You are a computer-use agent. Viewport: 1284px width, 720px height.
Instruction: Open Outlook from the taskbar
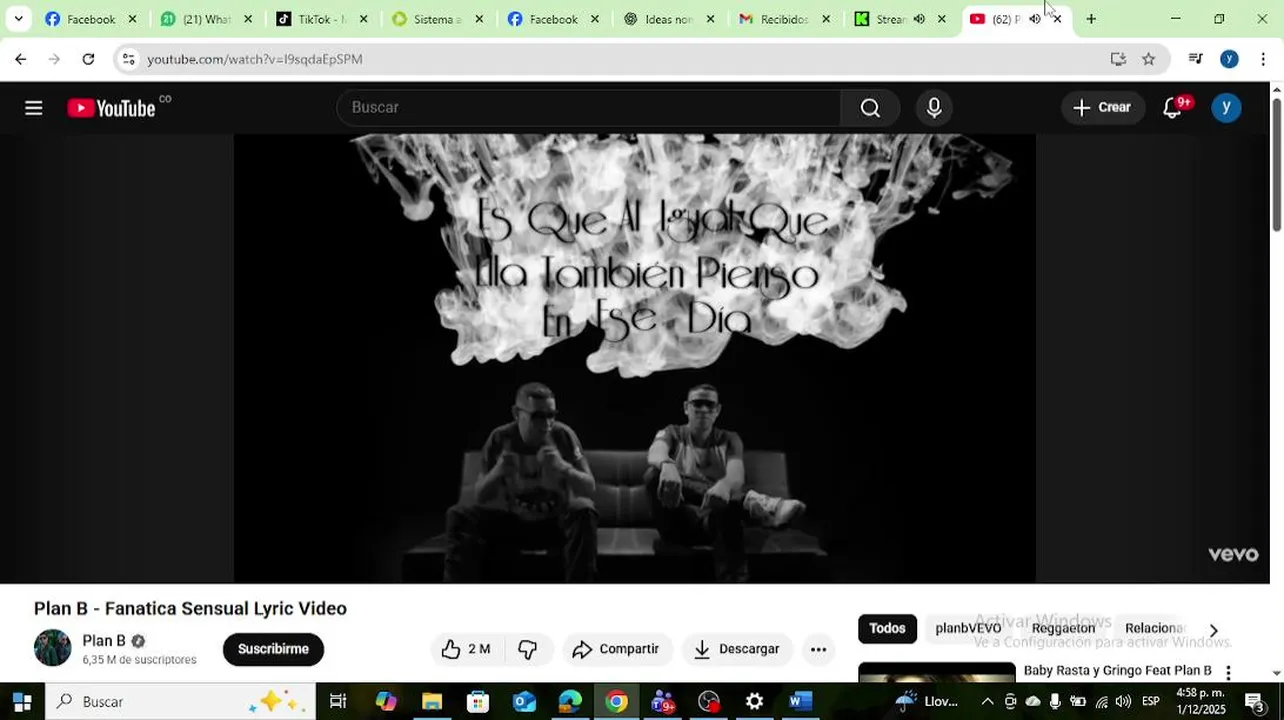[524, 702]
